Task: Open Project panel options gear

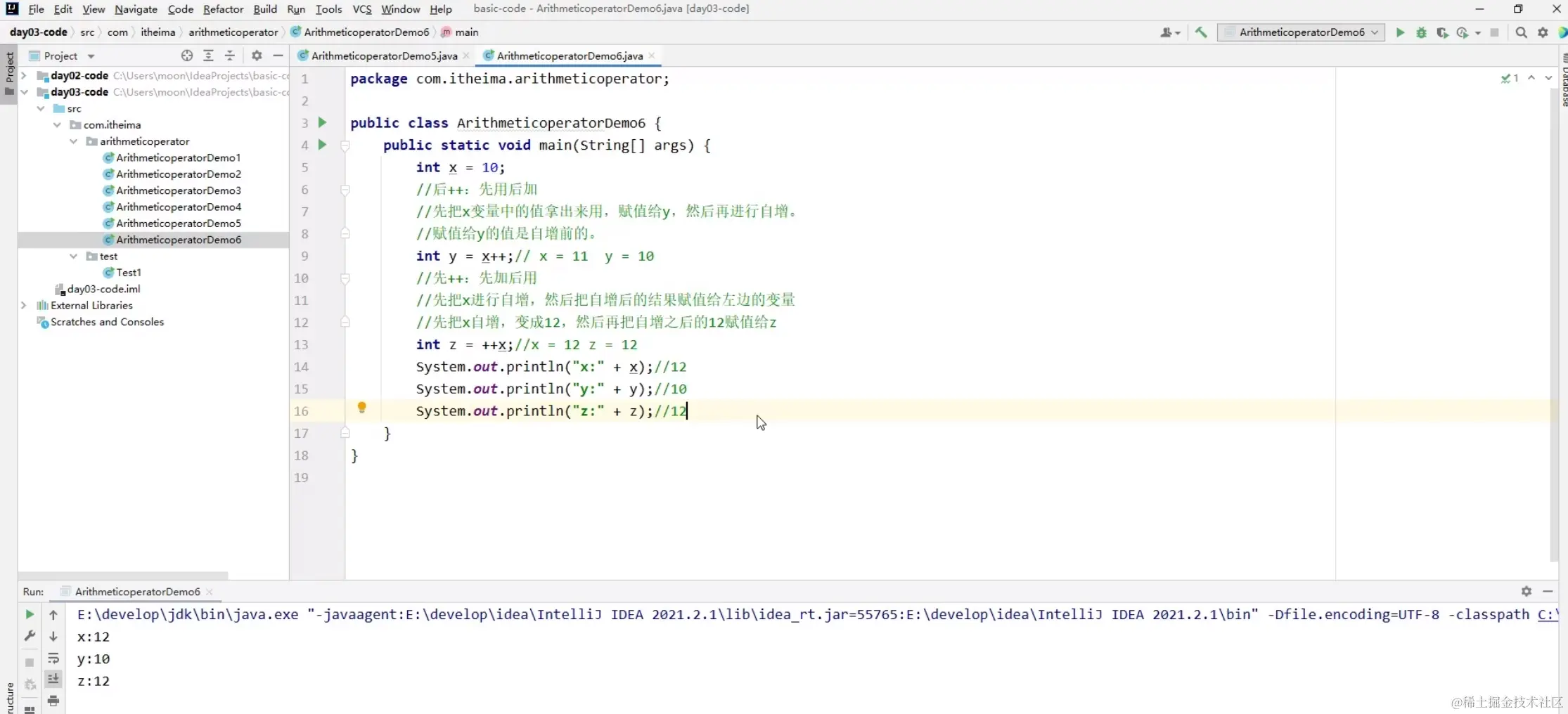Action: coord(257,56)
